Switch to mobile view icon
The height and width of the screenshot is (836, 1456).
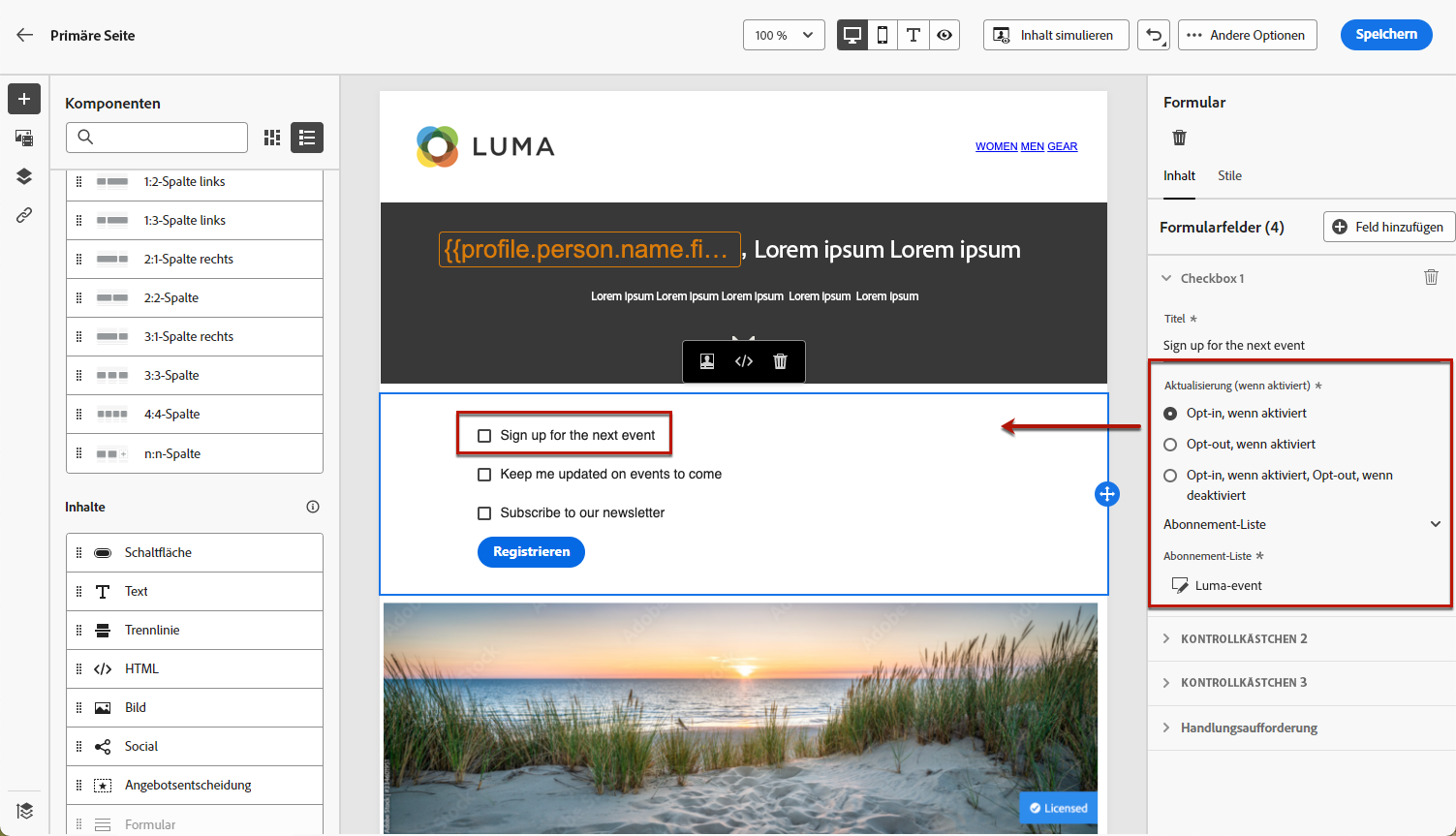883,35
